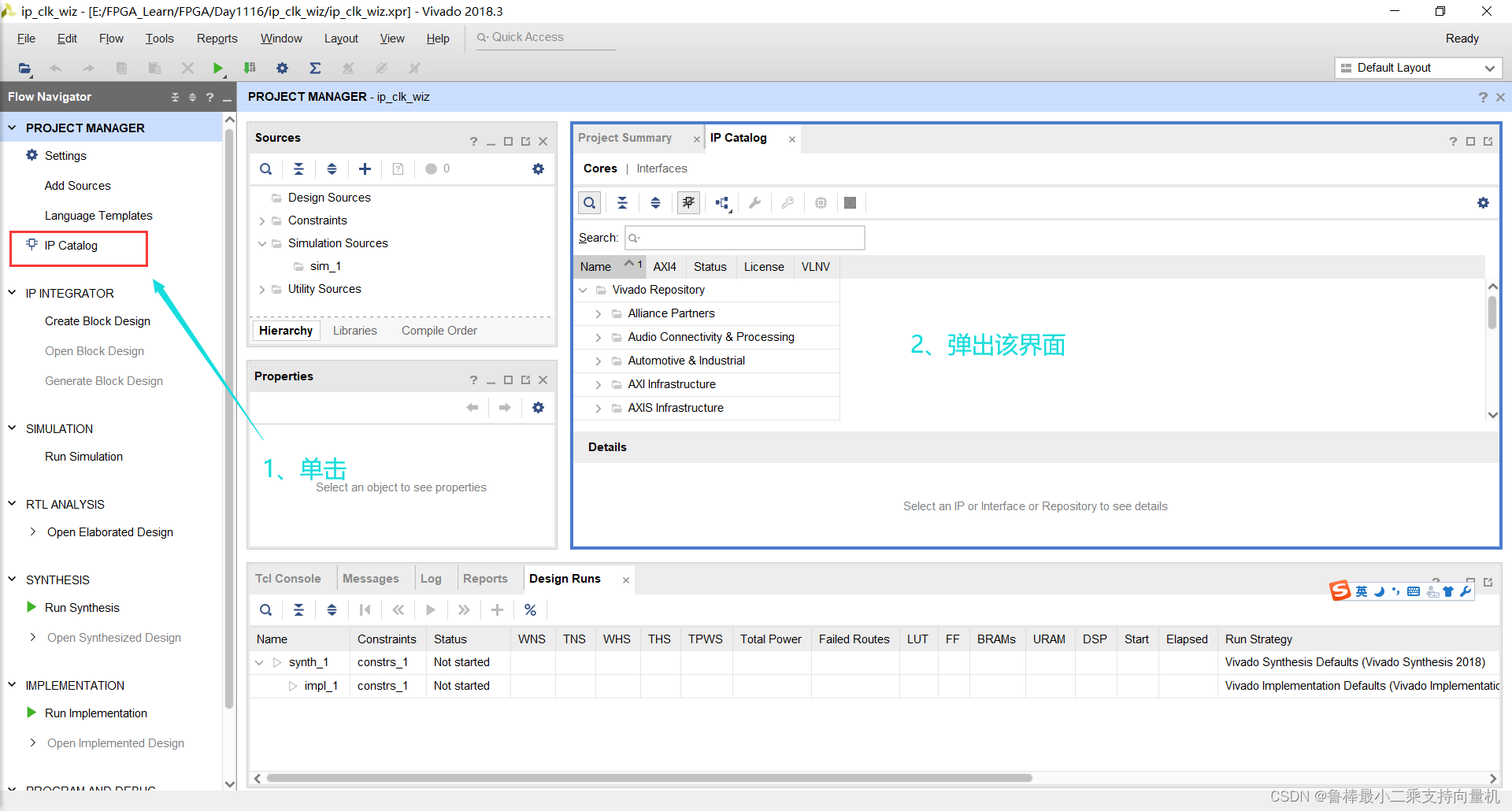Expand all in IP Catalog toolbar
The image size is (1512, 811).
(655, 203)
